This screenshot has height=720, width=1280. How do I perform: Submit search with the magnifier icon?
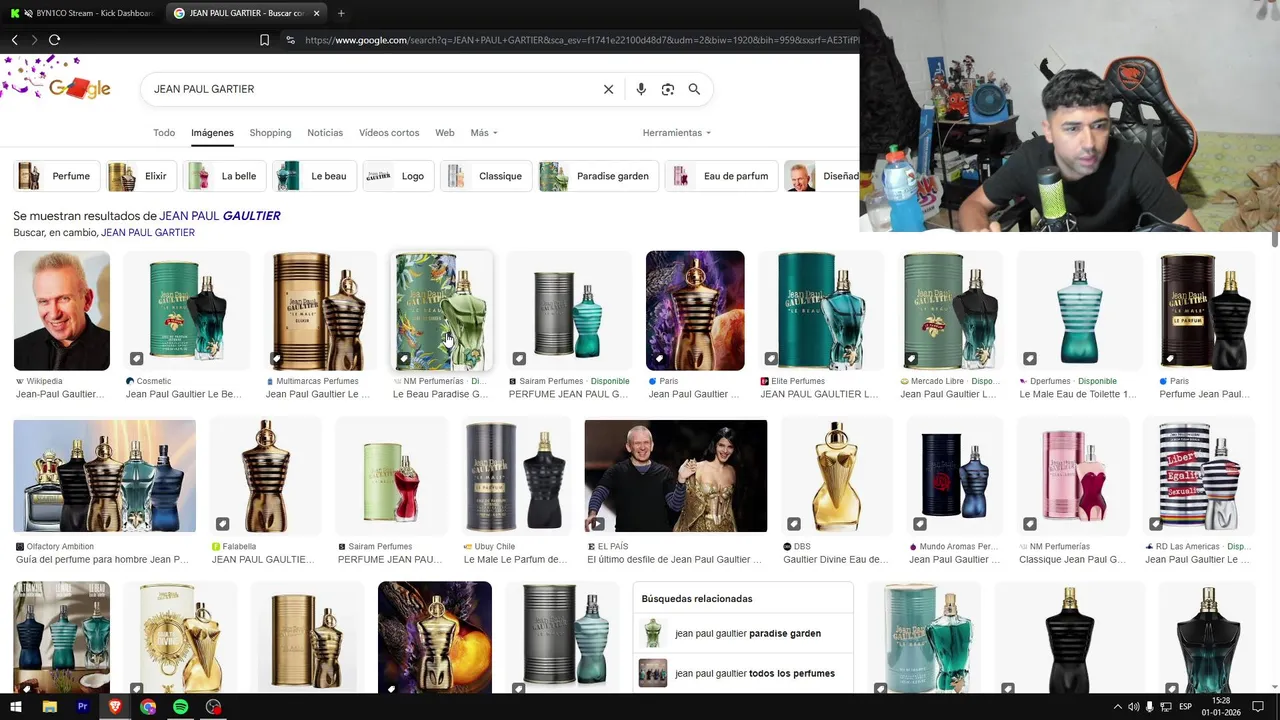click(x=694, y=89)
